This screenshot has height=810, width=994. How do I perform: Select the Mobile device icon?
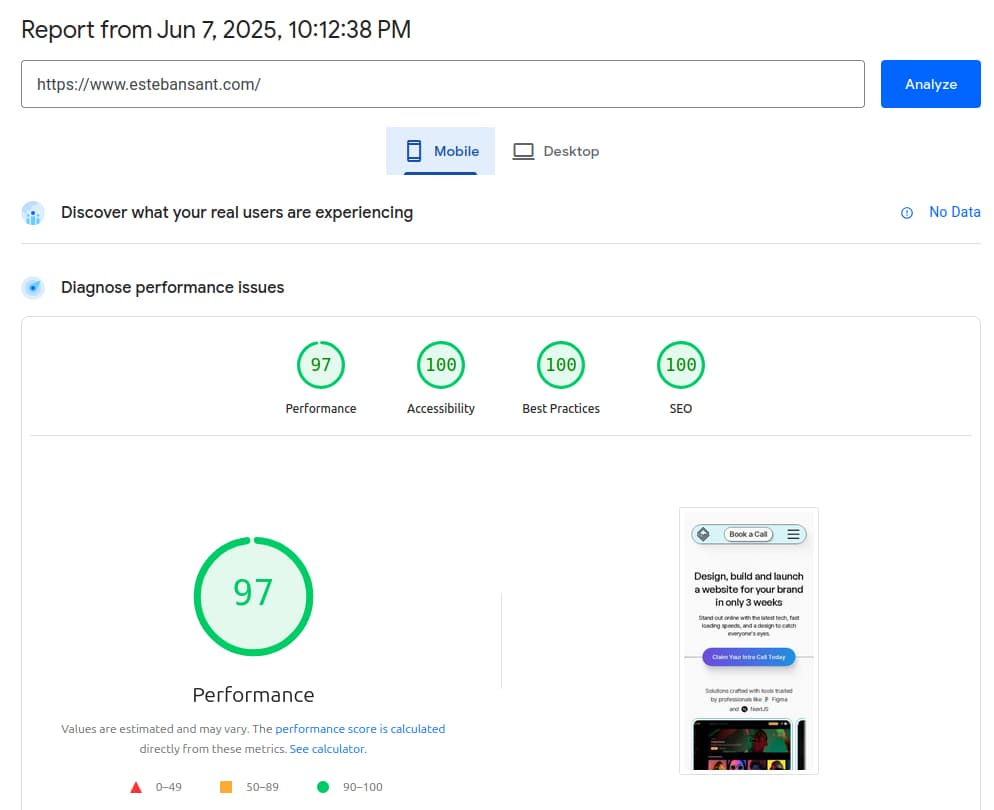[413, 150]
